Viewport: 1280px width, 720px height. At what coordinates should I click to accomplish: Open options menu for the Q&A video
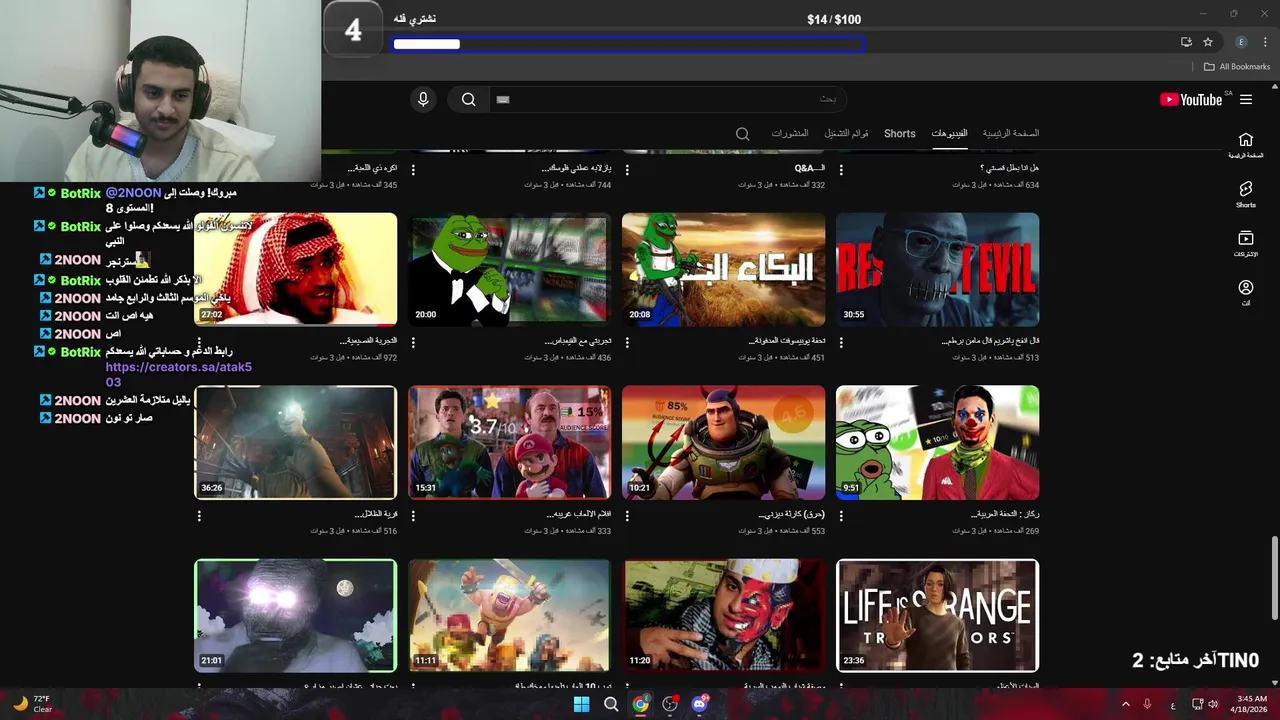click(x=627, y=170)
